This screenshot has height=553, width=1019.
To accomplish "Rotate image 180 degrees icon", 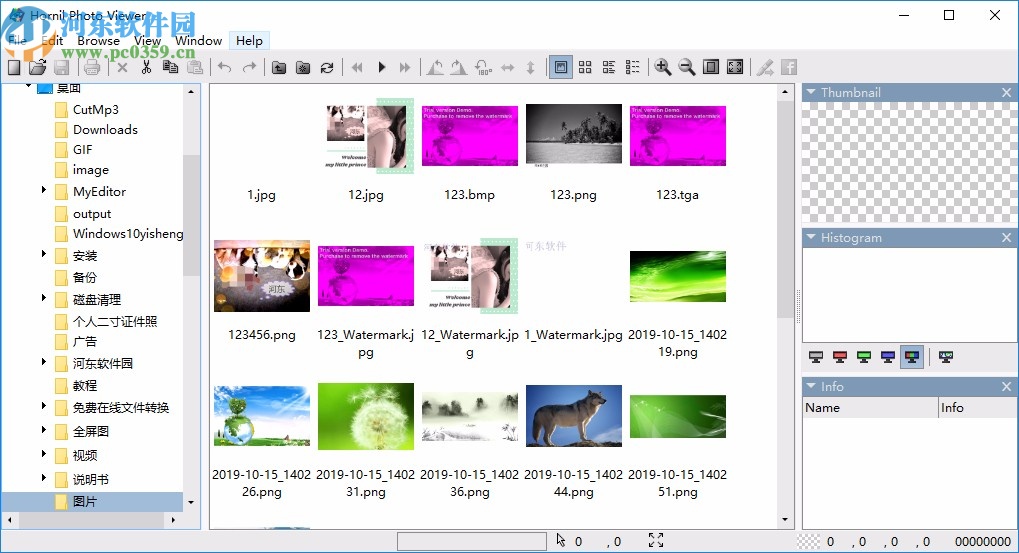I will [x=483, y=67].
